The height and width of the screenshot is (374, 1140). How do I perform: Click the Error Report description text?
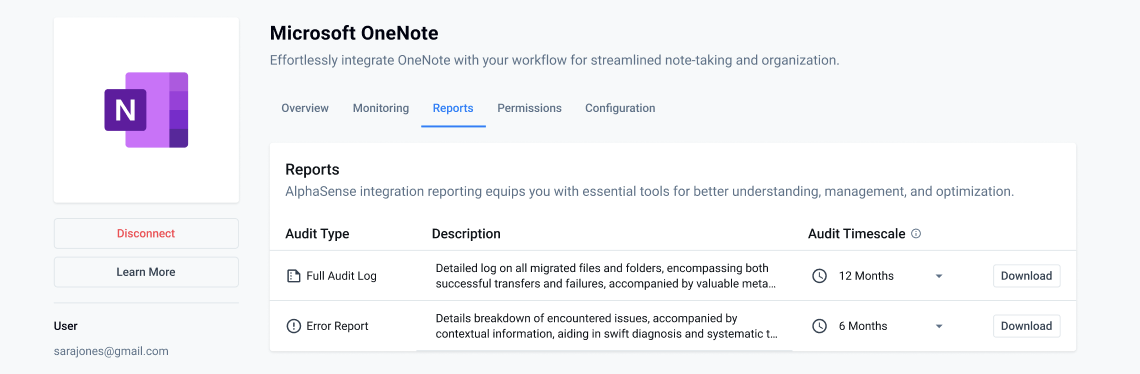(x=606, y=326)
